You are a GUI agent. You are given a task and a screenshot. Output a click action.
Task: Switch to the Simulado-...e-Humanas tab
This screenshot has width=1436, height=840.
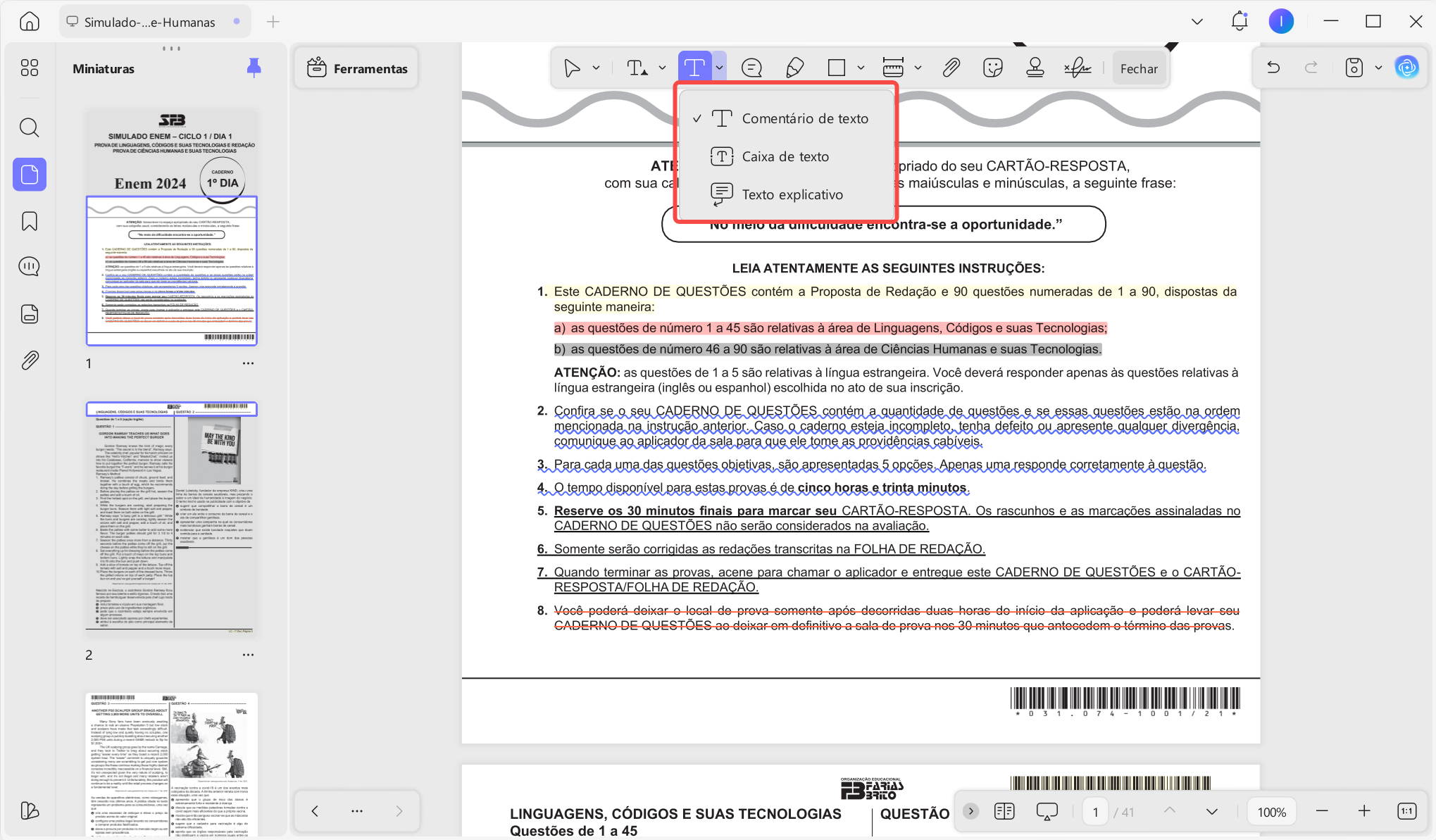(x=154, y=22)
